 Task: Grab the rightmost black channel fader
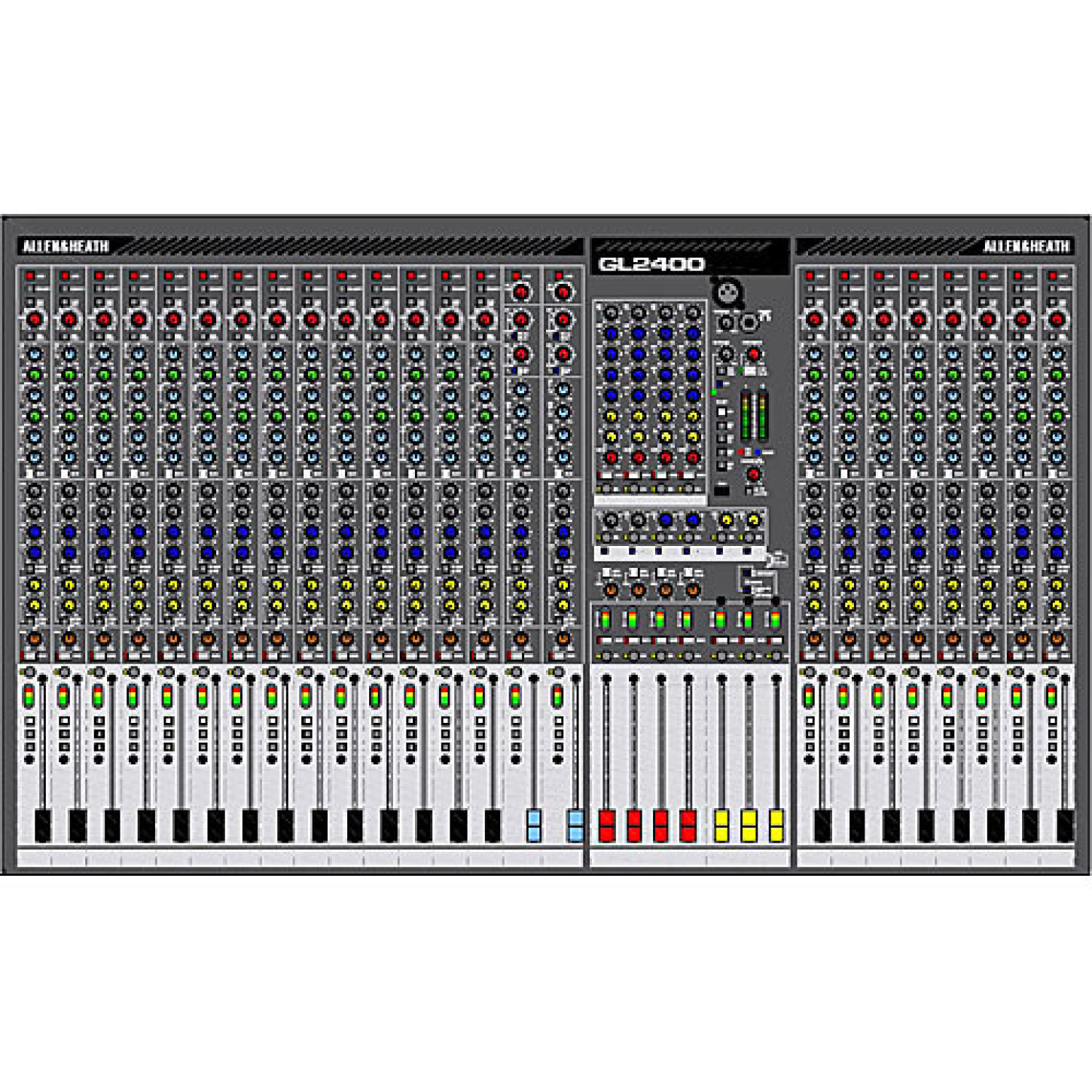tap(1065, 825)
